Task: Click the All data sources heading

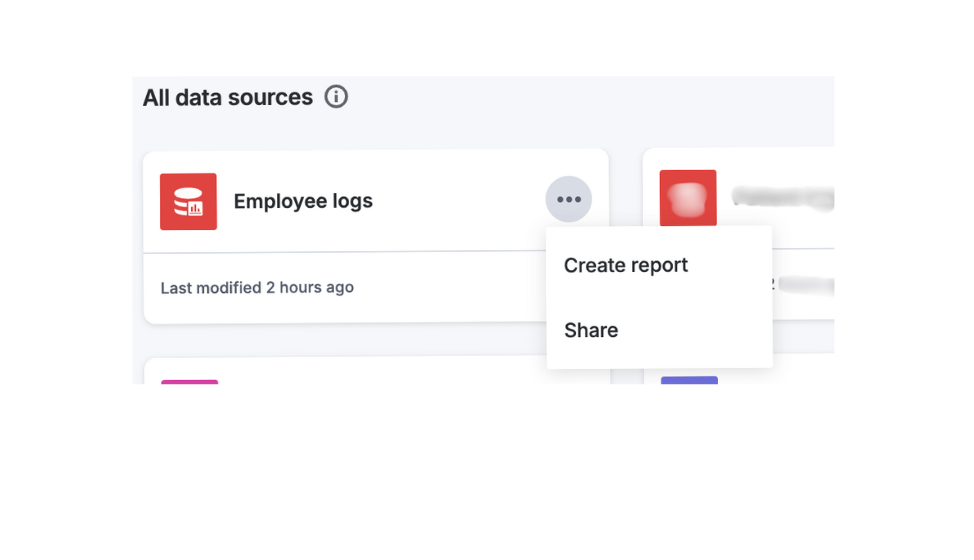Action: click(x=228, y=97)
